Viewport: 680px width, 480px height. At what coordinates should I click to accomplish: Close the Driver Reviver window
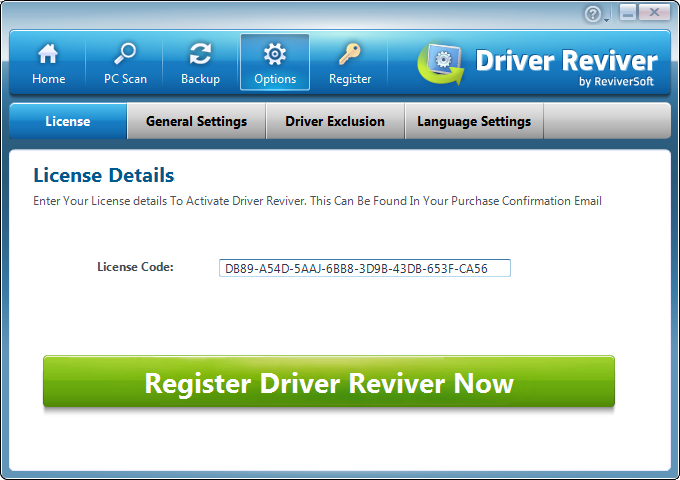coord(654,13)
